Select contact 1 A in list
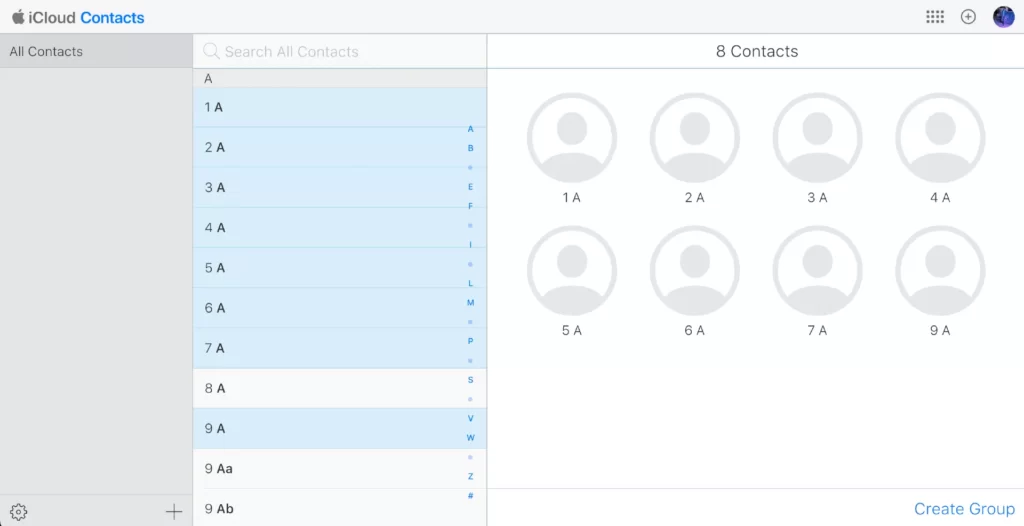This screenshot has height=526, width=1024. tap(340, 107)
